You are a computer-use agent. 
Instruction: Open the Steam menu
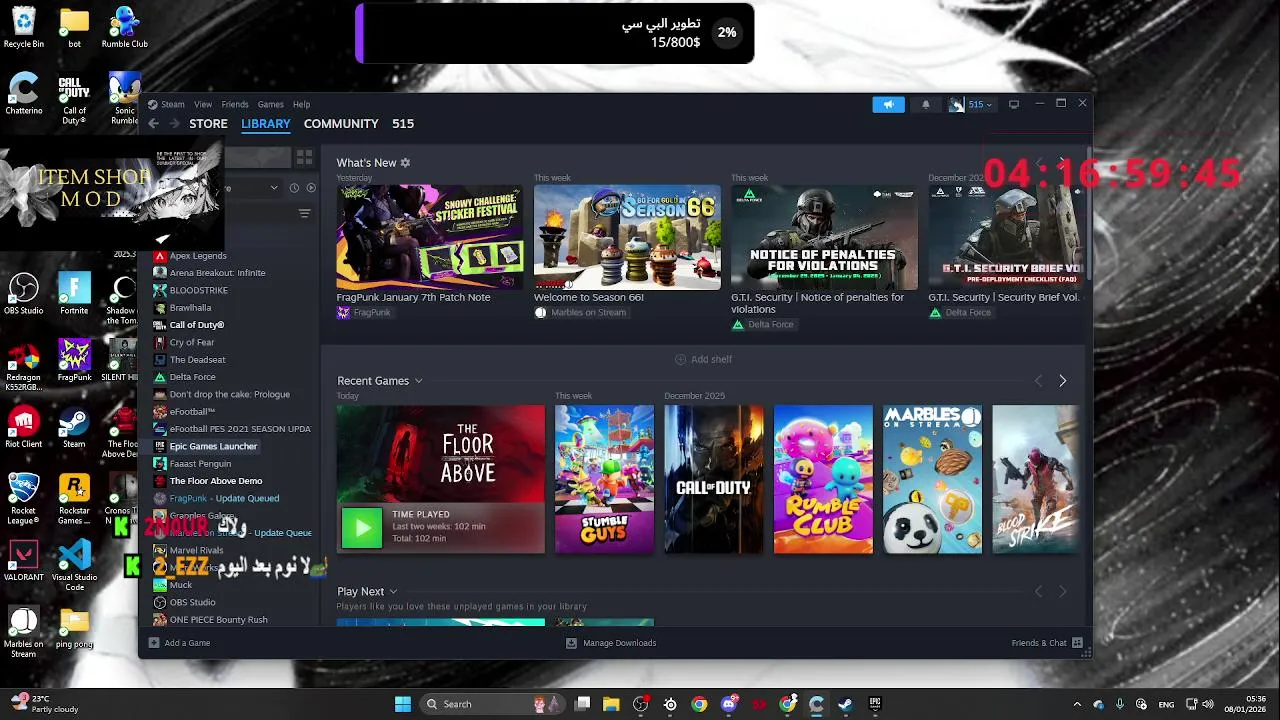coord(173,104)
